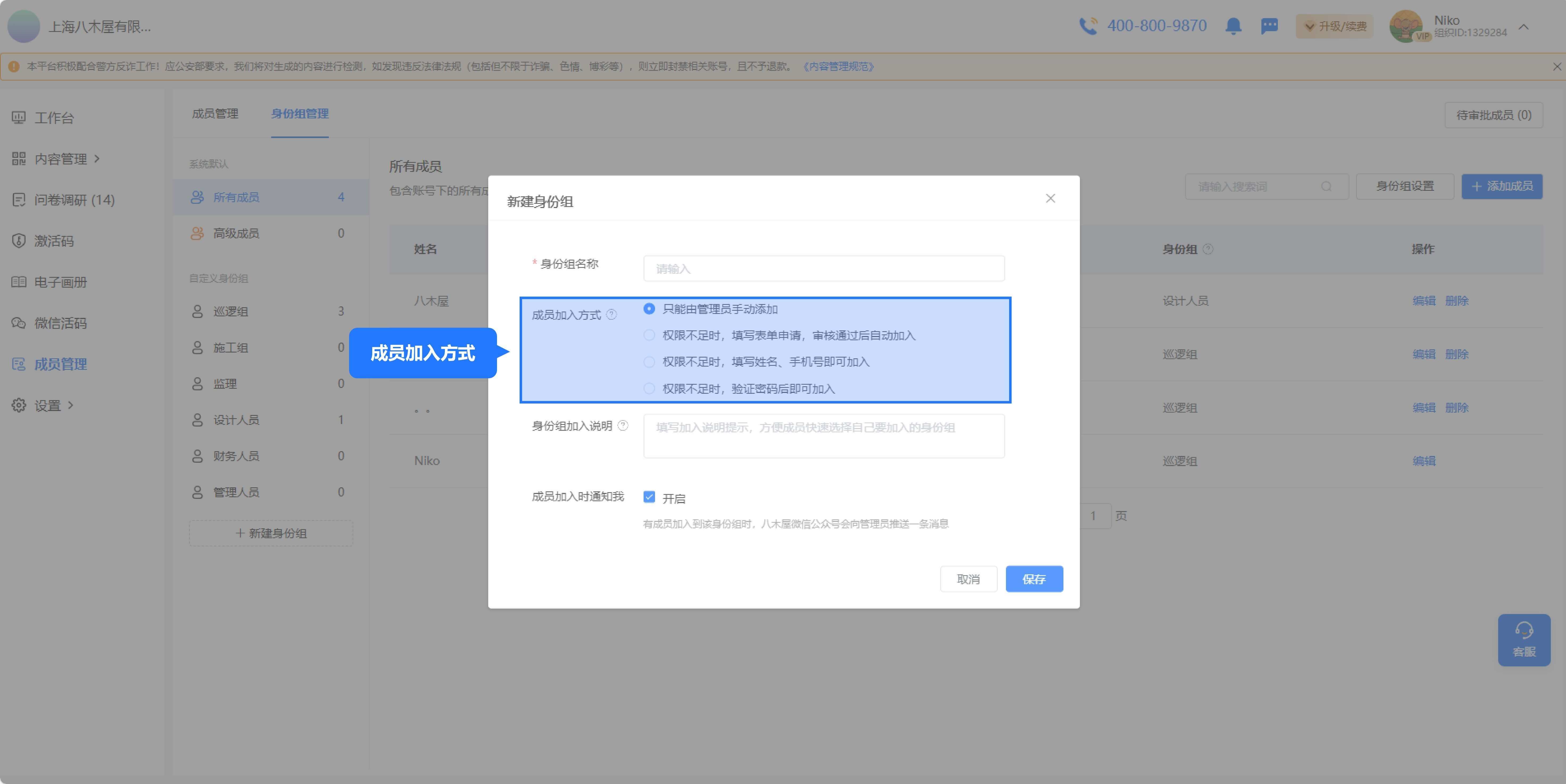Select 填写表单申请 审核通过后自动加入 option
1566x784 pixels.
[x=649, y=335]
